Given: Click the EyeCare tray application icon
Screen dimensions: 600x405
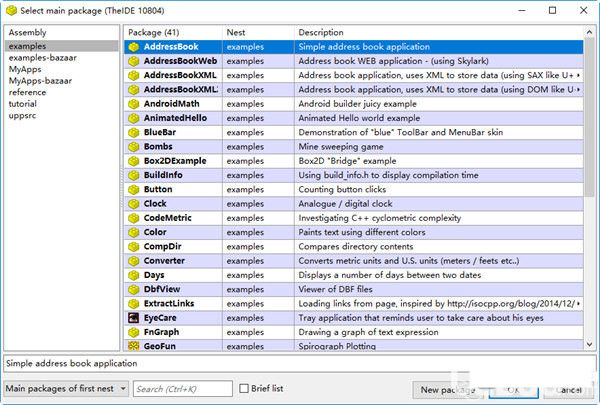Looking at the screenshot, I should click(x=134, y=318).
